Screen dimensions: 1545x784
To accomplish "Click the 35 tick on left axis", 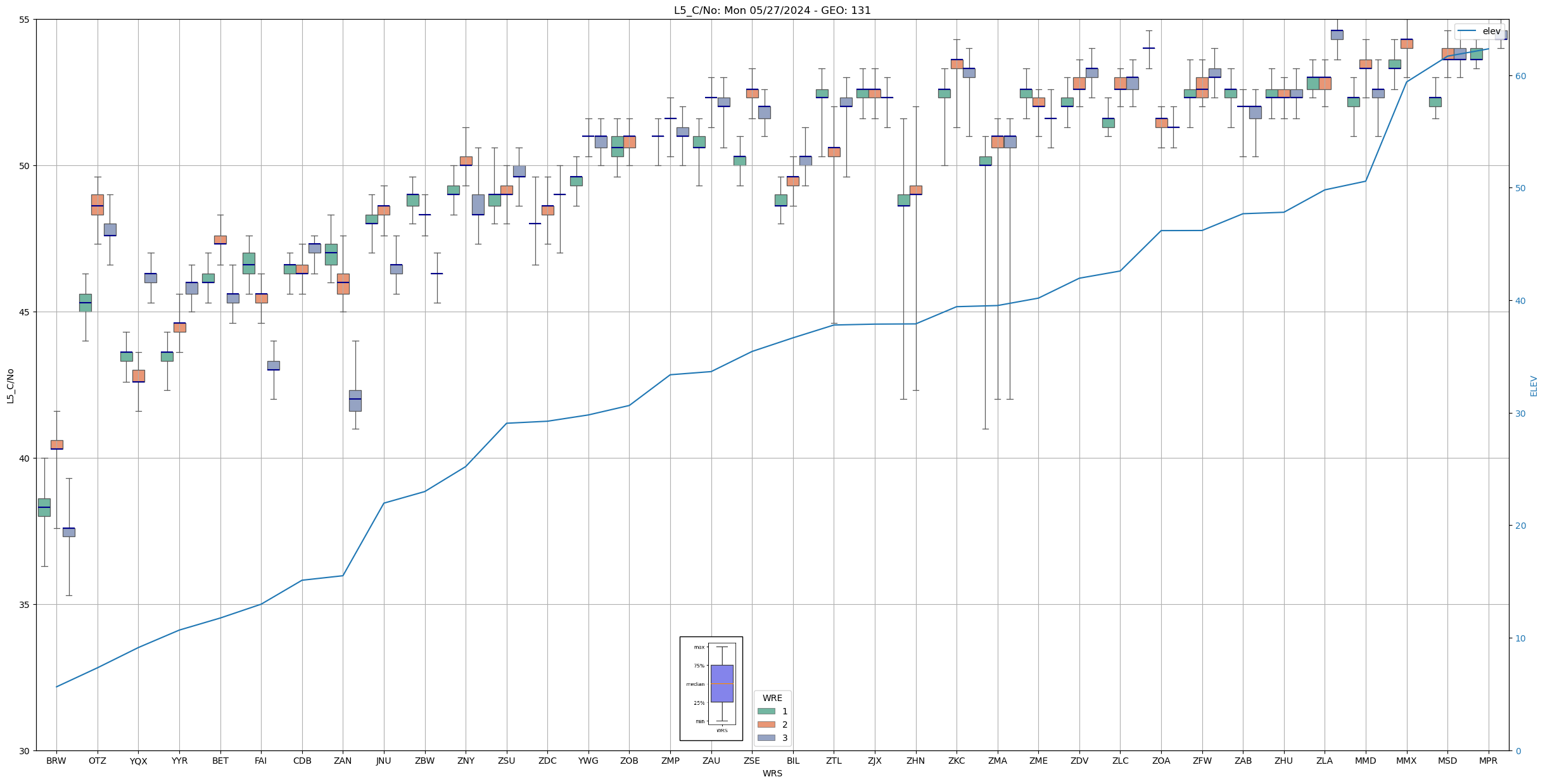I will click(25, 605).
